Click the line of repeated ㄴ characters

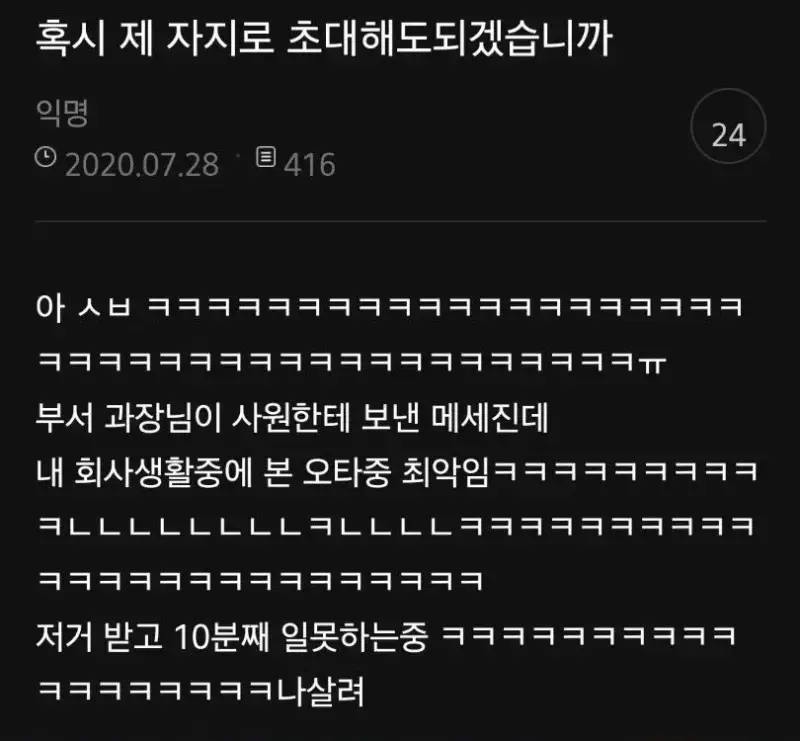point(397,526)
